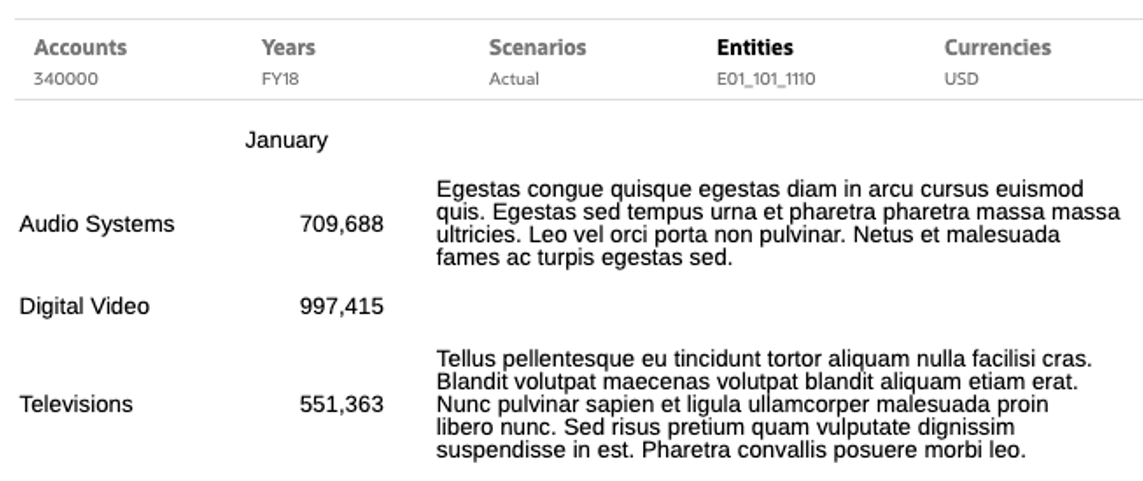
Task: Click the 340000 account member value
Action: click(66, 80)
